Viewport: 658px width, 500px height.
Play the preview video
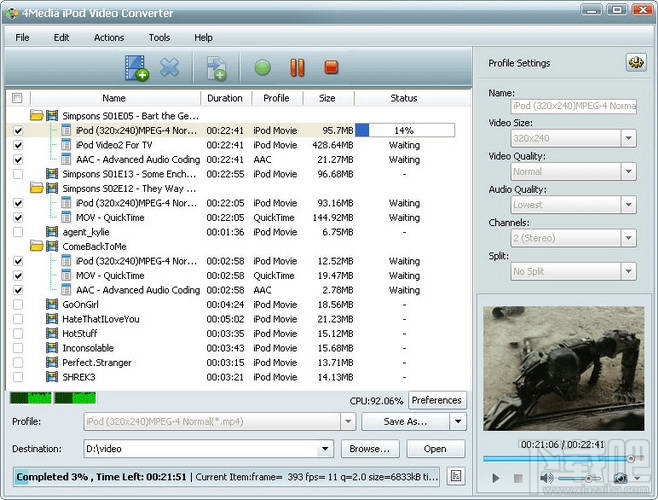coord(496,479)
